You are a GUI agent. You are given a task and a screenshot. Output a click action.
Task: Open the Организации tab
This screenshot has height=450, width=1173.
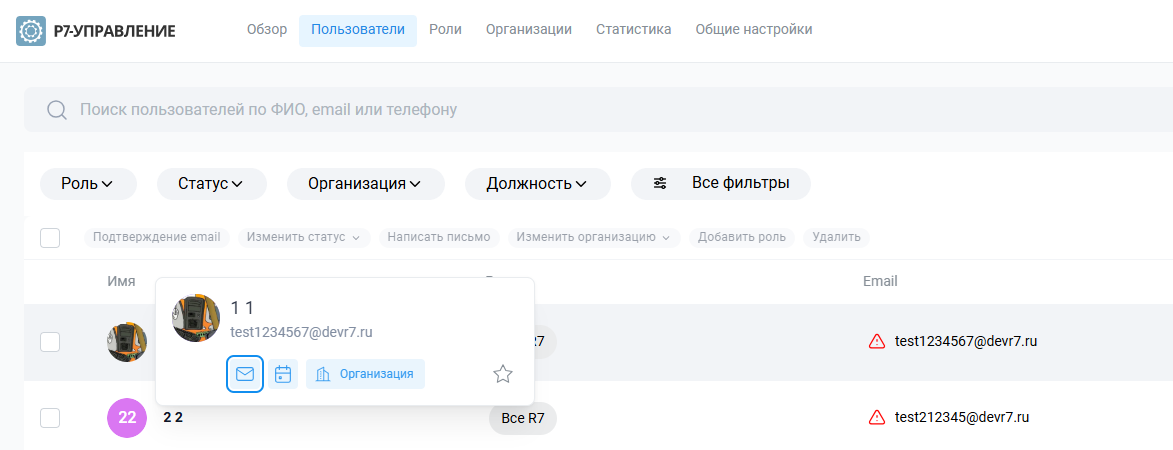tap(529, 30)
